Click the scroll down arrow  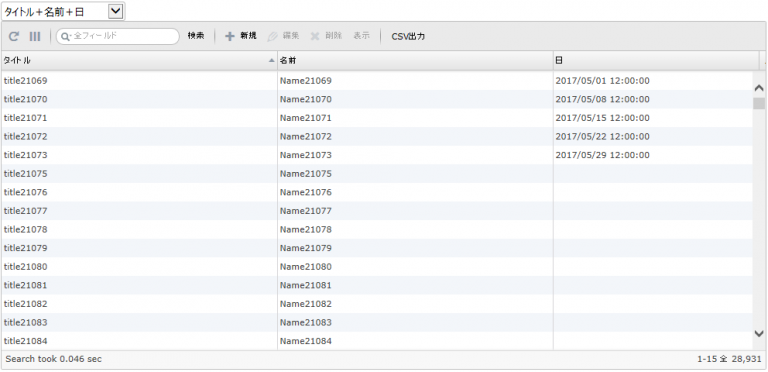tap(759, 333)
